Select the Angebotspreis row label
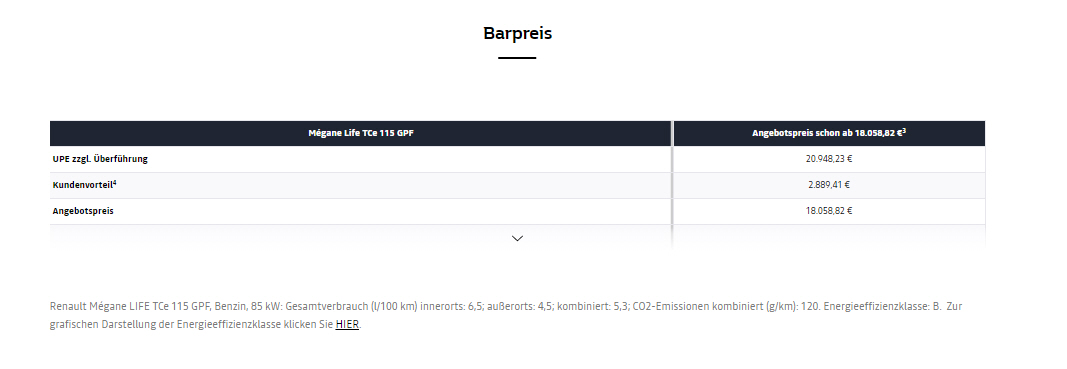Screen dimensions: 1067x369 (83, 211)
